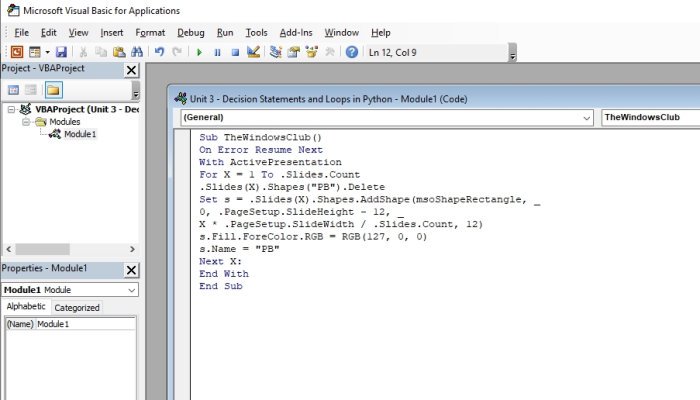Open the Project panel toolbar overflow arrow

pos(136,91)
